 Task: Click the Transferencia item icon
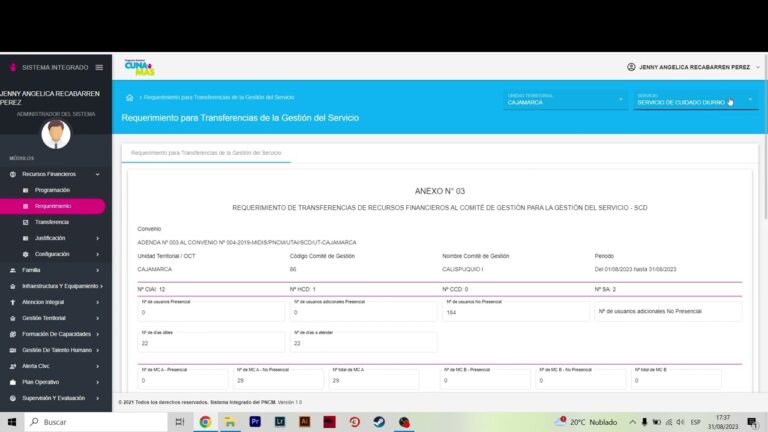click(25, 222)
